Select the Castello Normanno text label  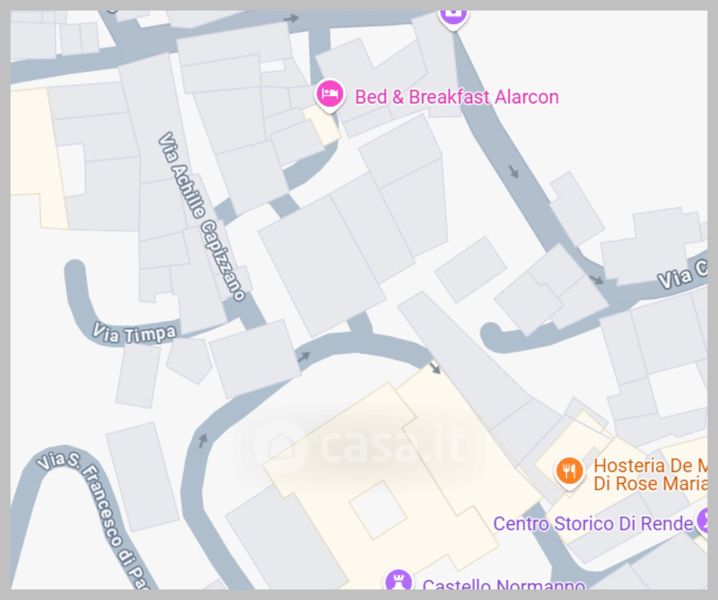(504, 584)
